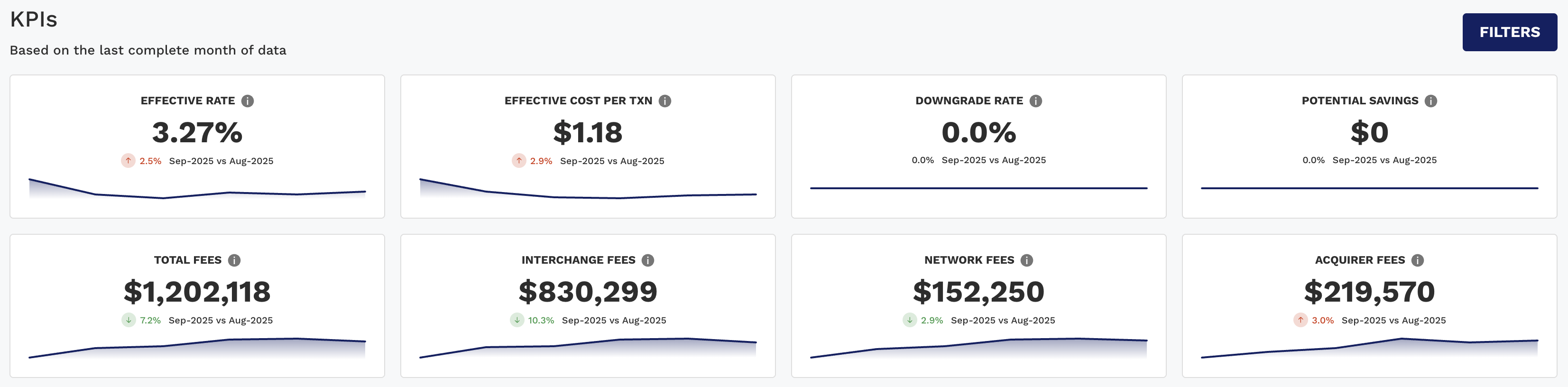The height and width of the screenshot is (387, 1568).
Task: Click the $1.18 Effective Cost value
Action: click(x=587, y=133)
